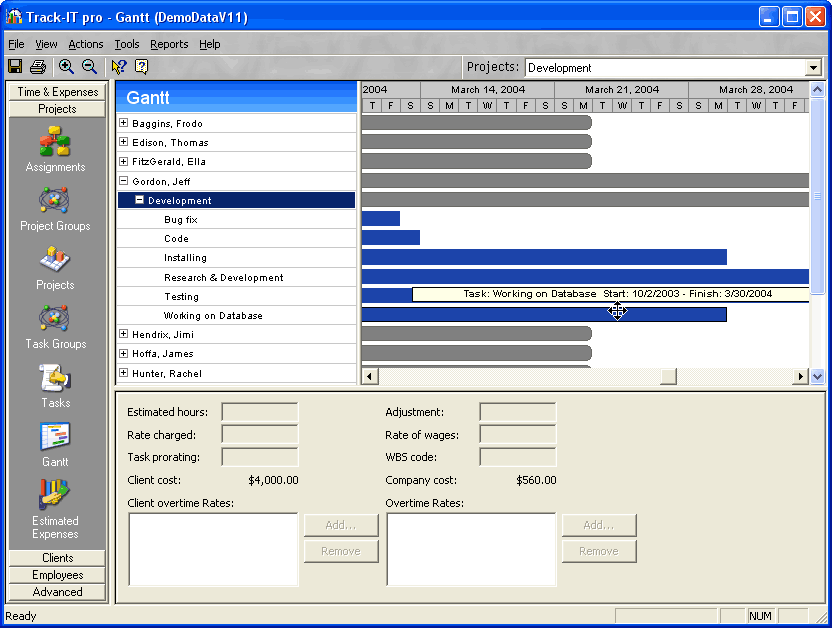Open the Employees sidebar section
Viewport: 832px width, 628px height.
tap(57, 575)
